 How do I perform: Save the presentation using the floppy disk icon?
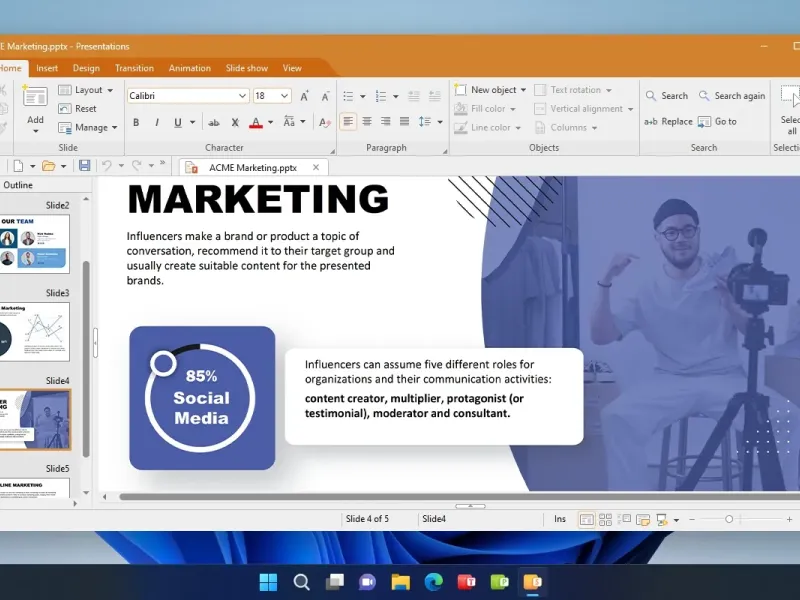pyautogui.click(x=84, y=165)
